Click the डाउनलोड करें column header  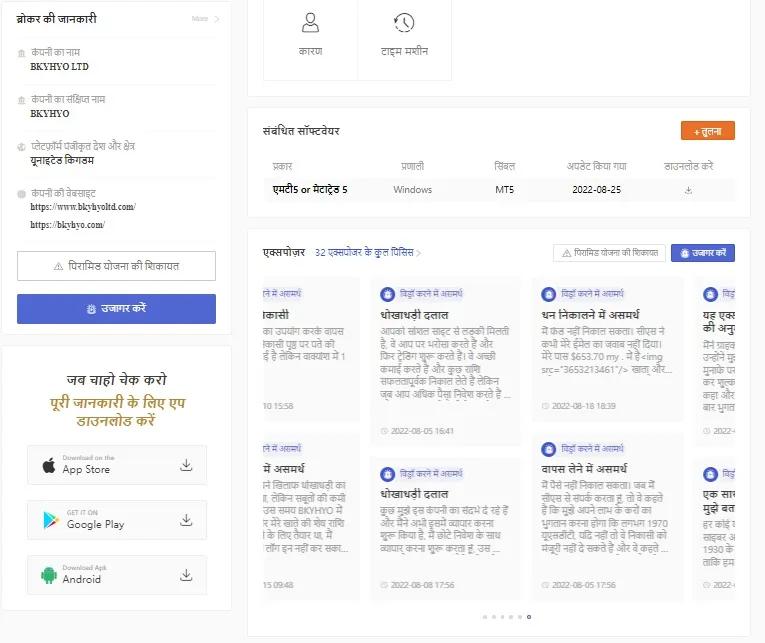pyautogui.click(x=688, y=166)
